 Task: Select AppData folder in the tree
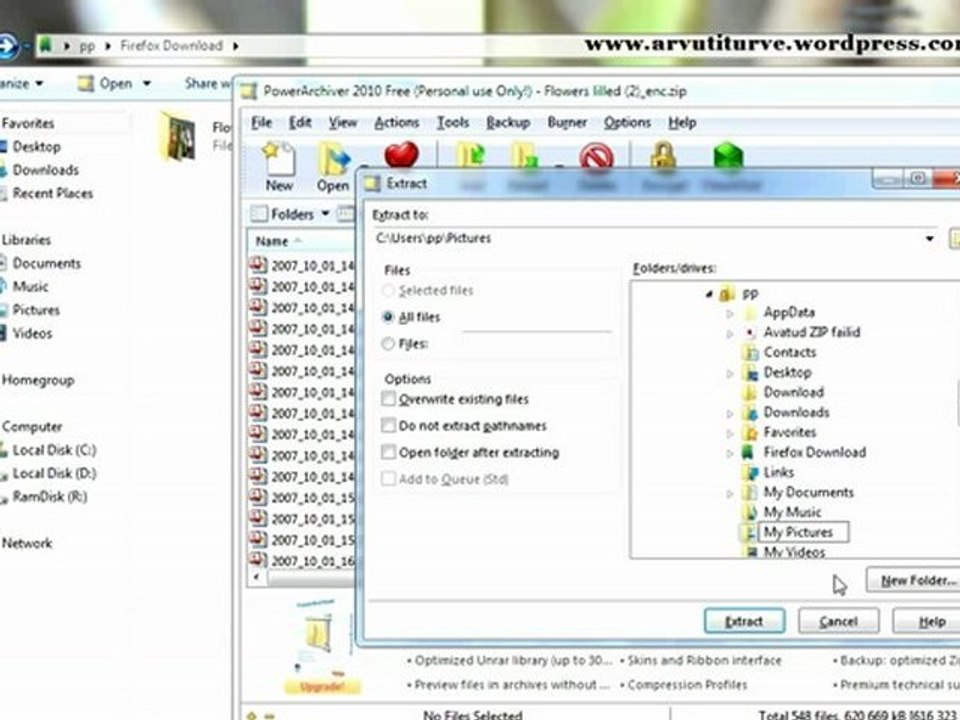[x=789, y=312]
